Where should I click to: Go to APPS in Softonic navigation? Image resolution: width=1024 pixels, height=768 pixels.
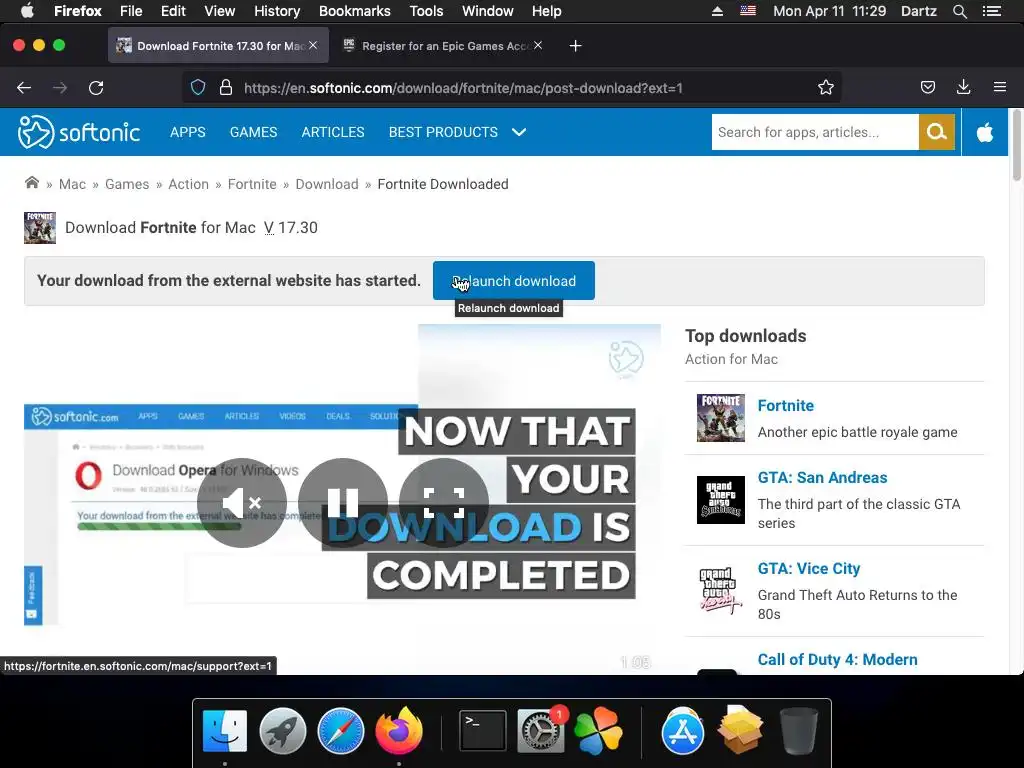pyautogui.click(x=188, y=132)
